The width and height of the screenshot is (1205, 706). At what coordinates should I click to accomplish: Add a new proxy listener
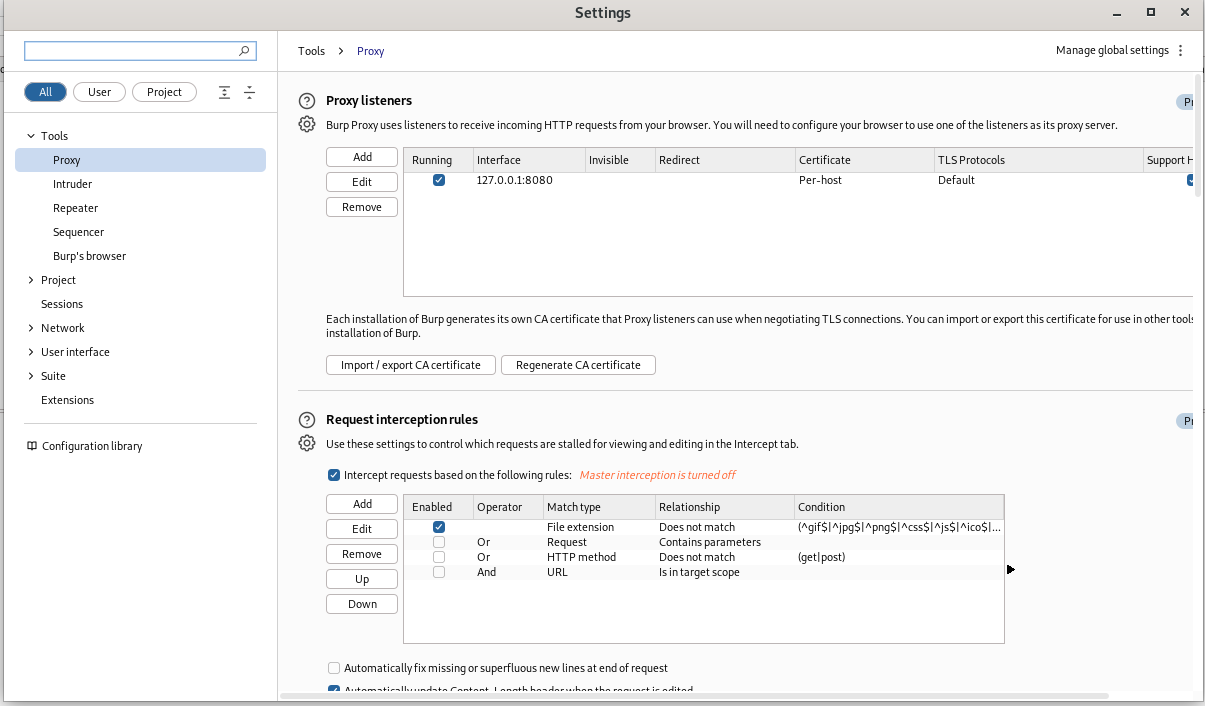tap(362, 157)
